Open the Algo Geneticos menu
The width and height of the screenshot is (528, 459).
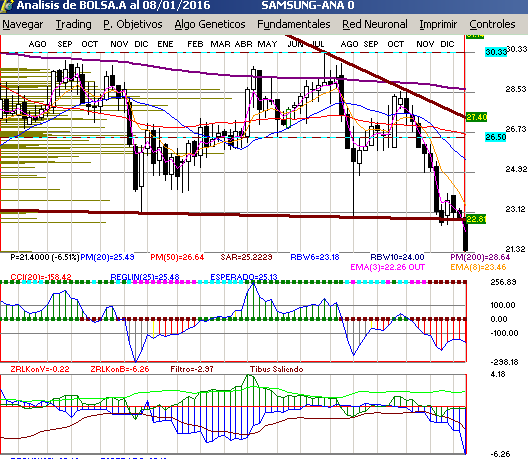pyautogui.click(x=210, y=25)
